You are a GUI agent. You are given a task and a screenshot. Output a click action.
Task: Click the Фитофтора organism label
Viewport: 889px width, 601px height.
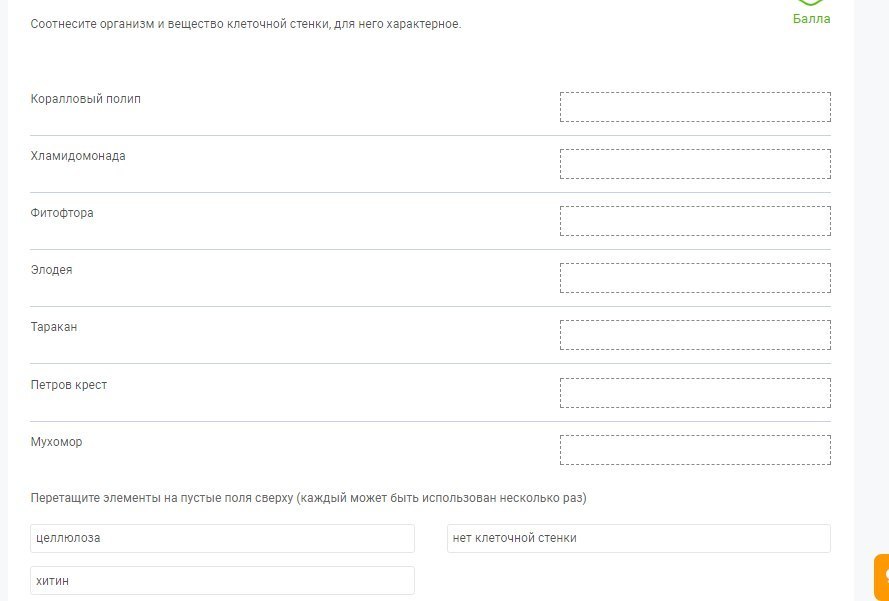62,213
